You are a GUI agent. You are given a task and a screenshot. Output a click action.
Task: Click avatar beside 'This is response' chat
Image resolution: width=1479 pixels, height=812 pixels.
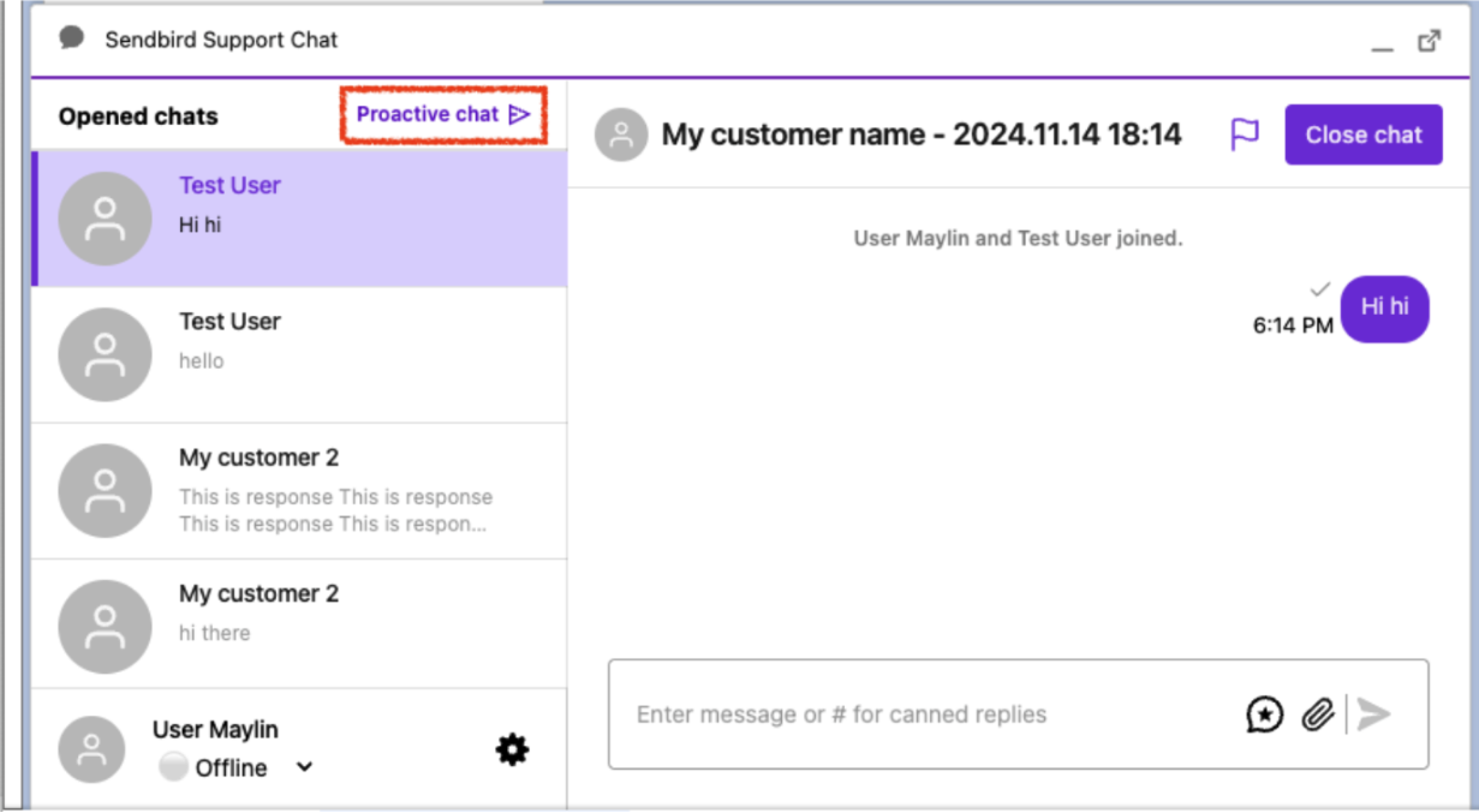(105, 491)
